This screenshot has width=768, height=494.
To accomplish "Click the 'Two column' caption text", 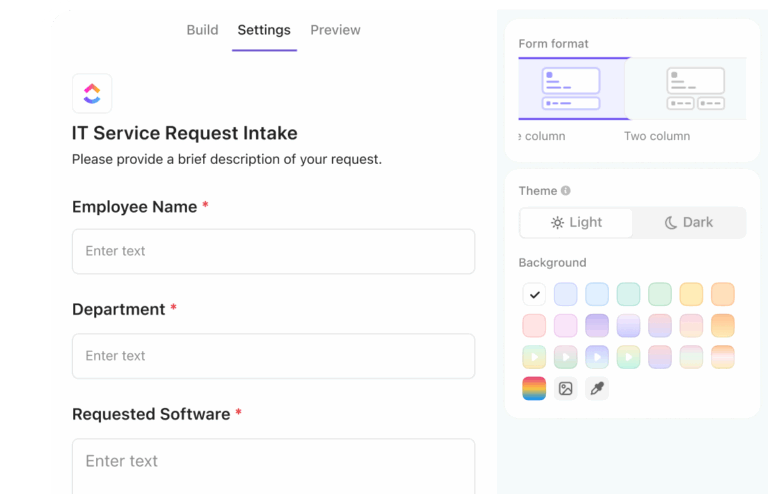I will 657,136.
